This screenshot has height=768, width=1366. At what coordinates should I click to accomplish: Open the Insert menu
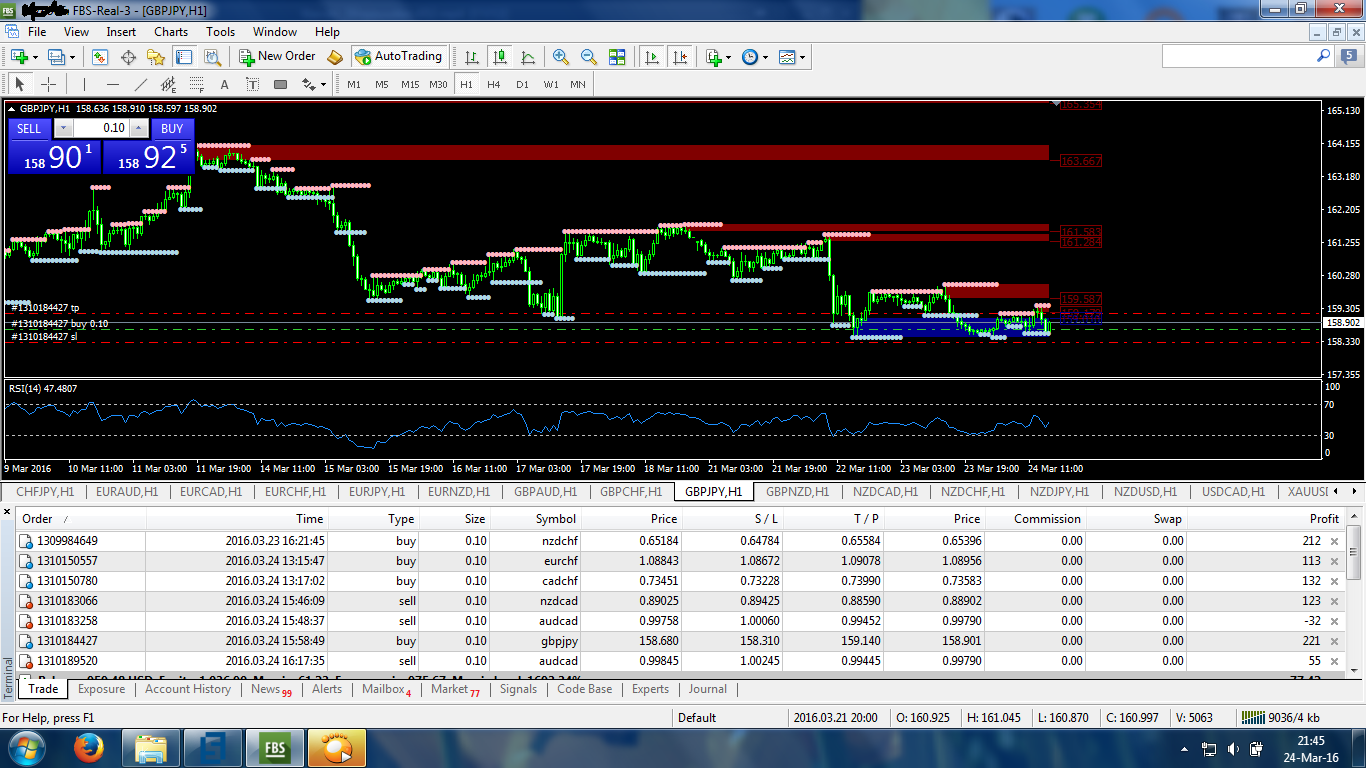point(121,32)
